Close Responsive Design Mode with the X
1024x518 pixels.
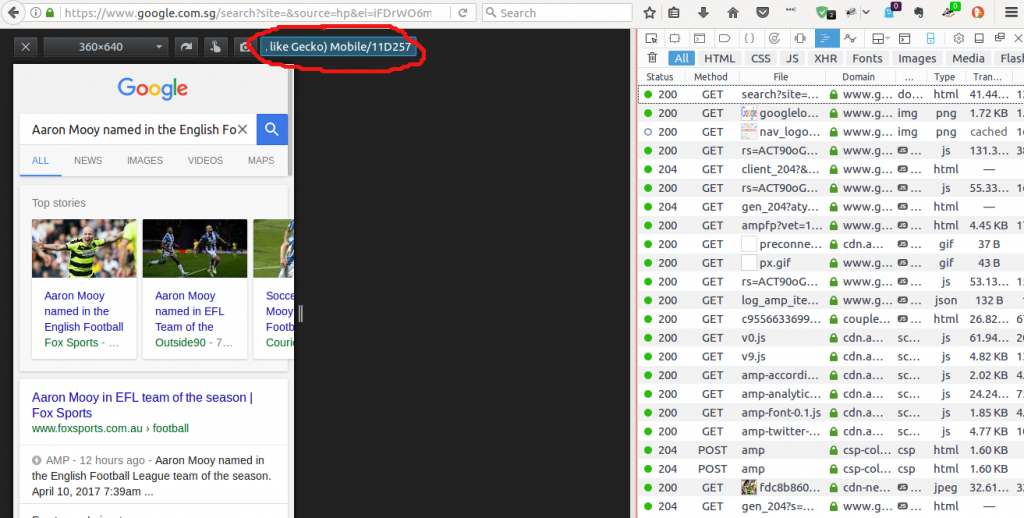25,46
